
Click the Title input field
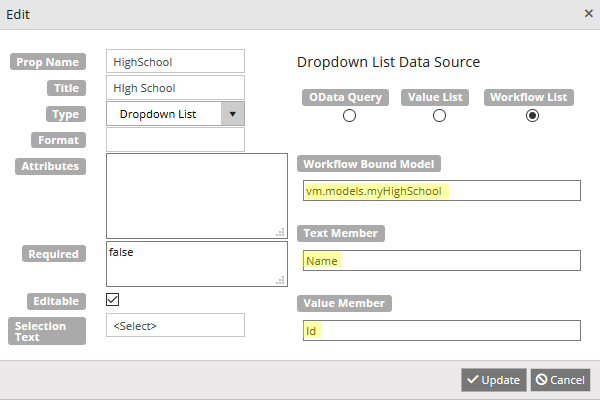click(175, 88)
